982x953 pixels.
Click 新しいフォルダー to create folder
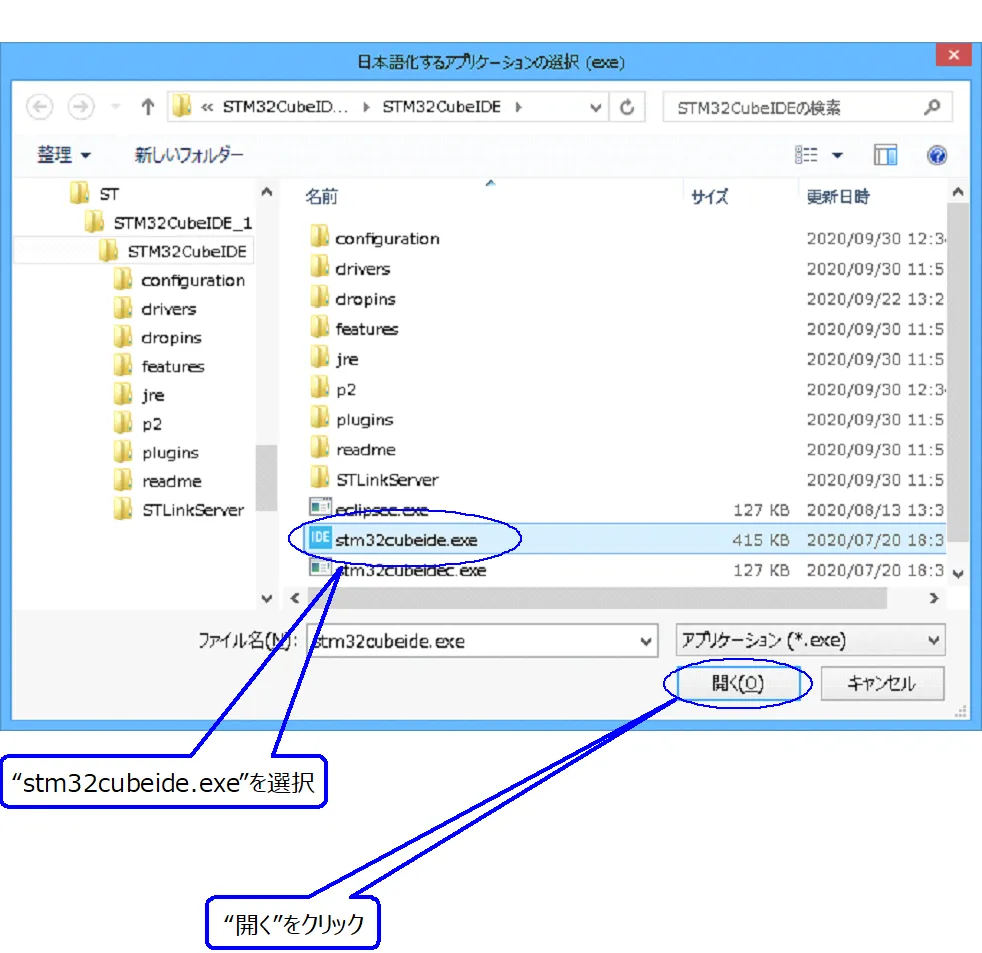point(189,155)
